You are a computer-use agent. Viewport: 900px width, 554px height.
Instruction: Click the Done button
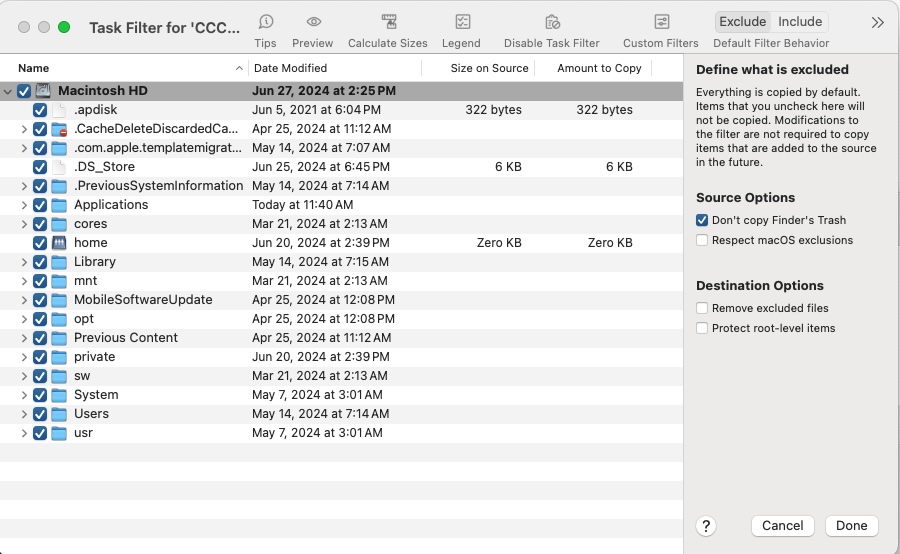[851, 526]
